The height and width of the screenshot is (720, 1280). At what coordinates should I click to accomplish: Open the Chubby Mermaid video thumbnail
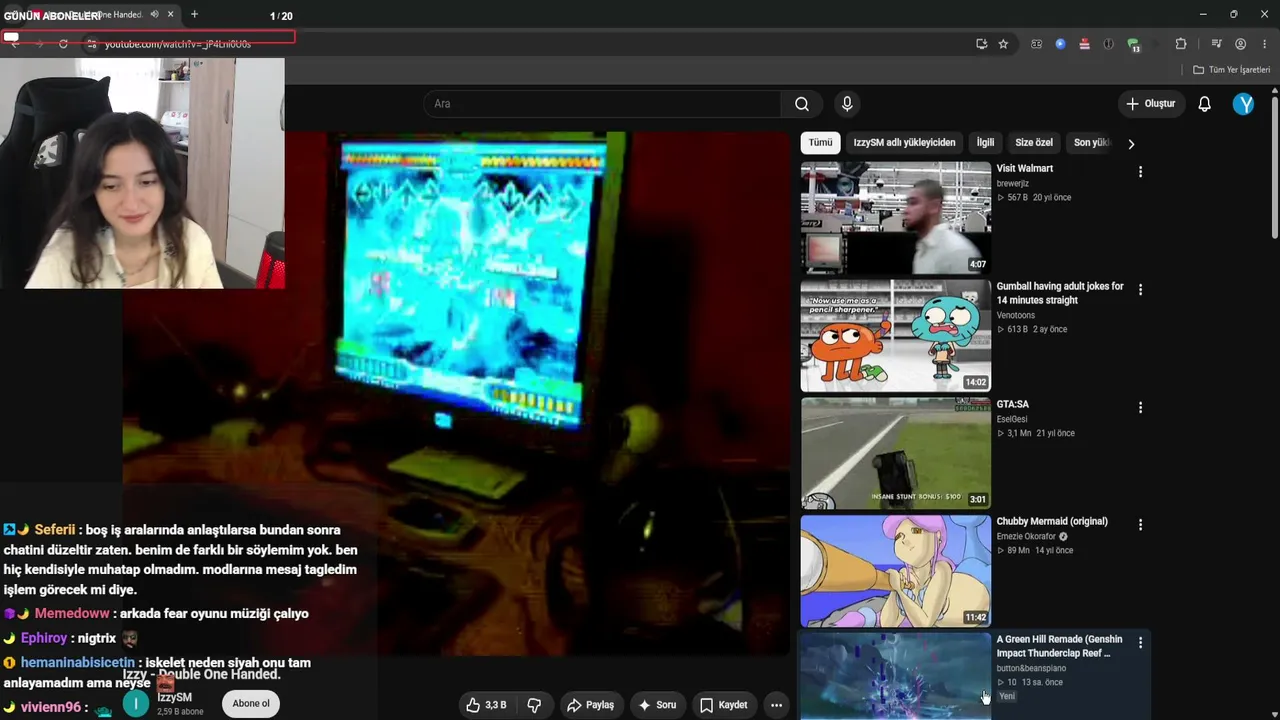coord(896,571)
